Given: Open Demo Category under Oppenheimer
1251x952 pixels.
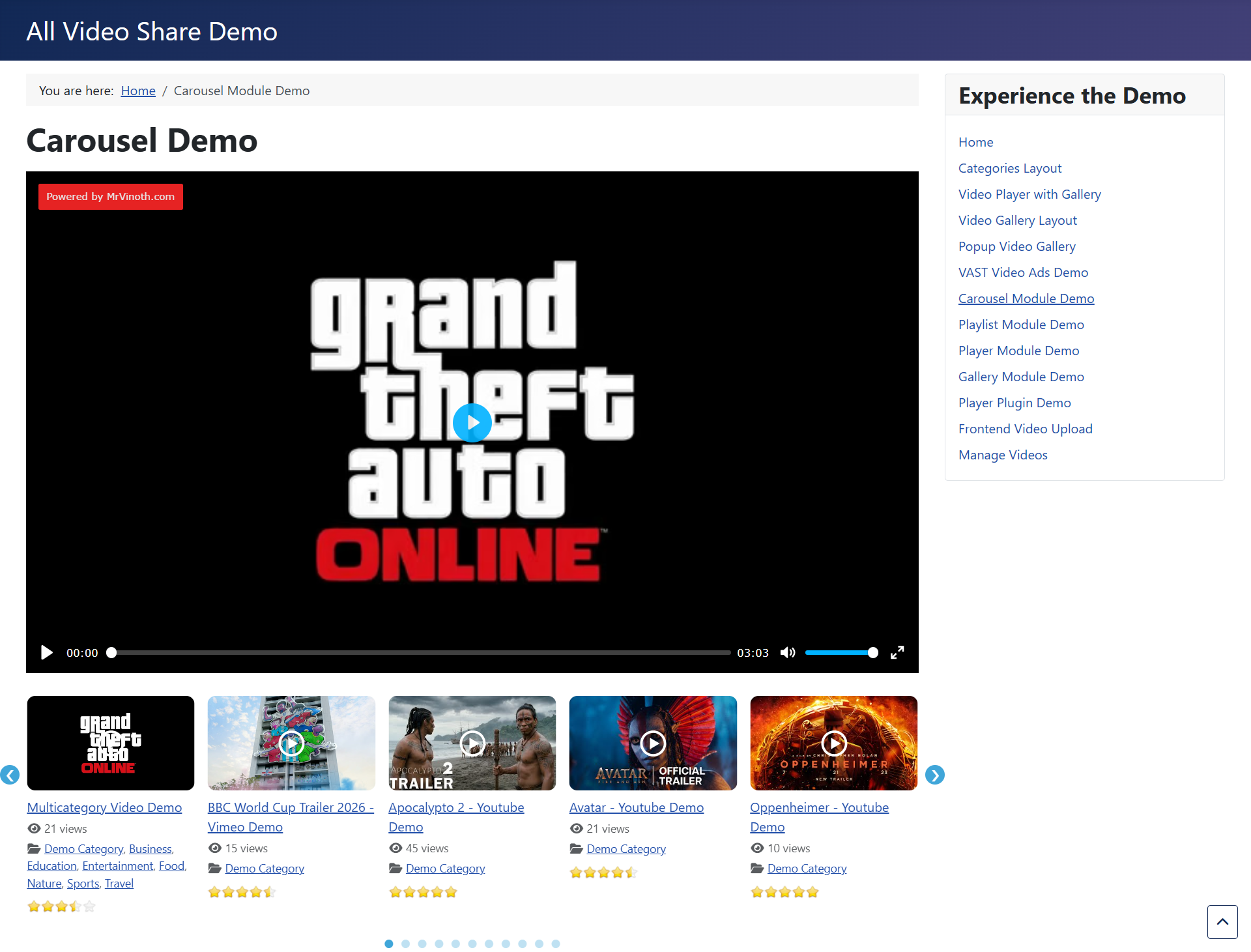Looking at the screenshot, I should pos(807,869).
